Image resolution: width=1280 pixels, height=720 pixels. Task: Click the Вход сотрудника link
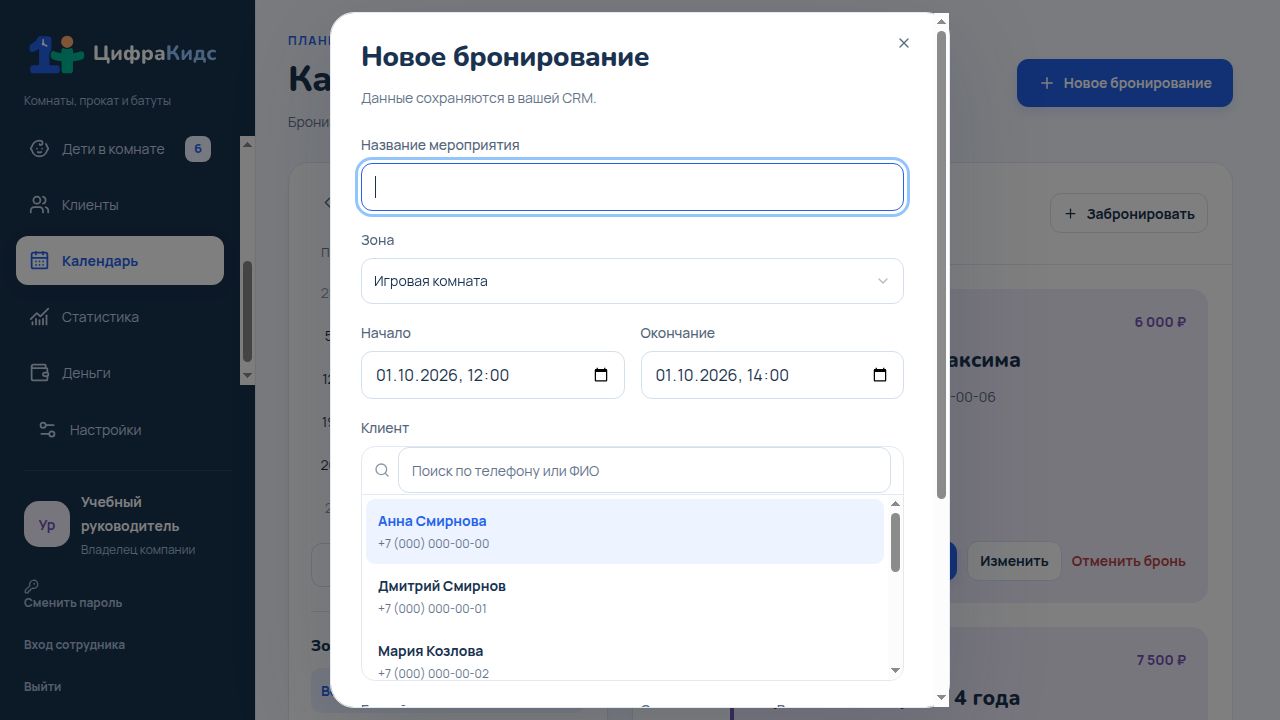[74, 645]
